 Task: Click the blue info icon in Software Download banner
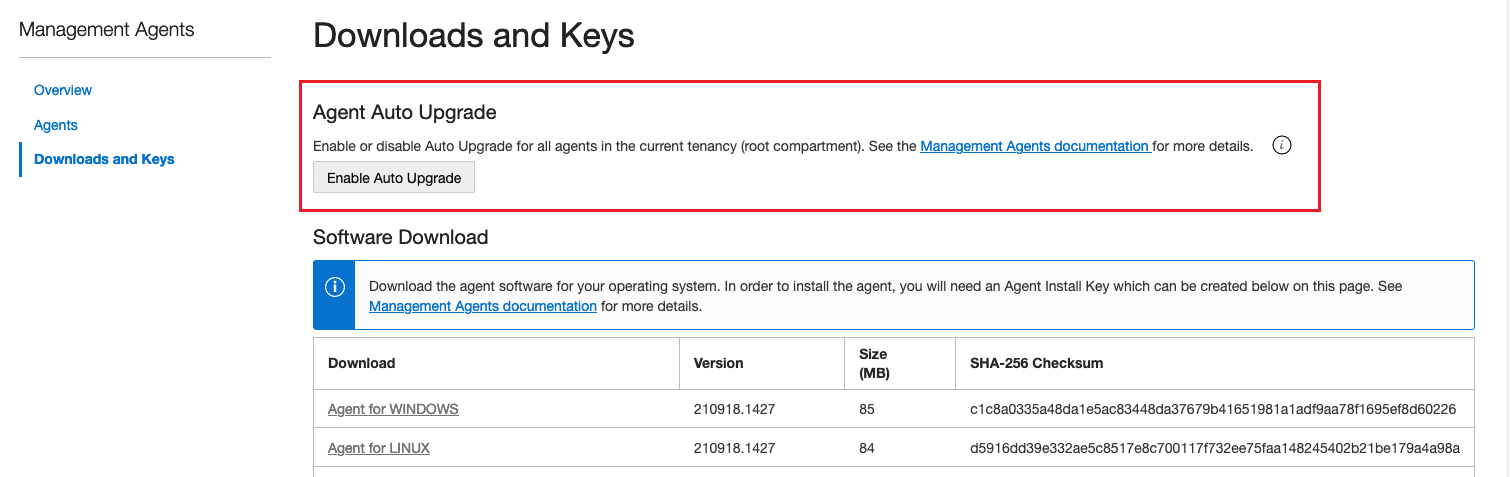click(x=334, y=287)
